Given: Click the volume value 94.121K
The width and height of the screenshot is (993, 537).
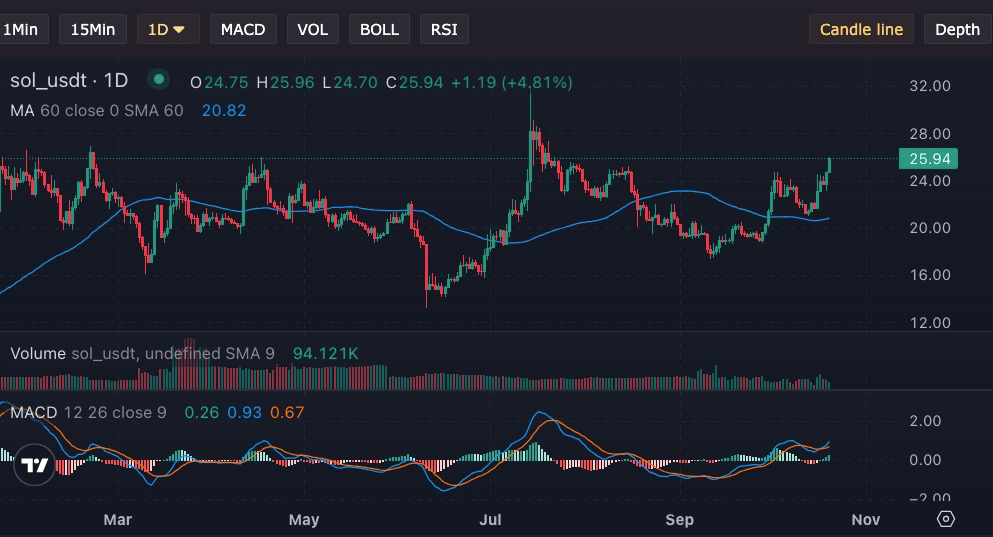Looking at the screenshot, I should pyautogui.click(x=326, y=353).
